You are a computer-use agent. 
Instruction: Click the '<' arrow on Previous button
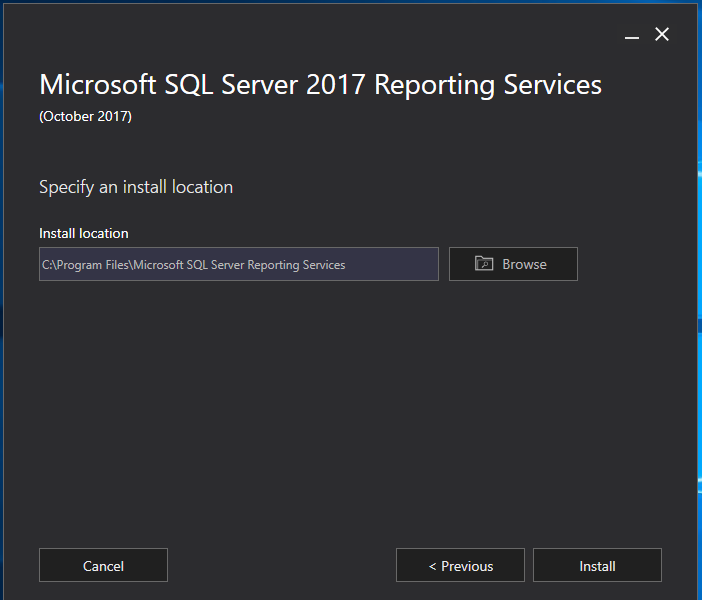(432, 566)
